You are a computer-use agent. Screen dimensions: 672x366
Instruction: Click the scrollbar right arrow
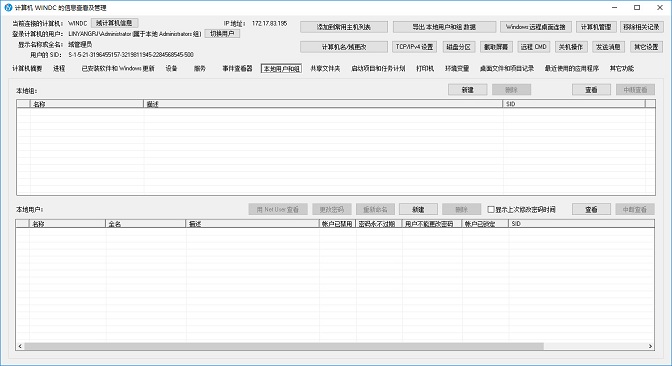click(x=650, y=346)
